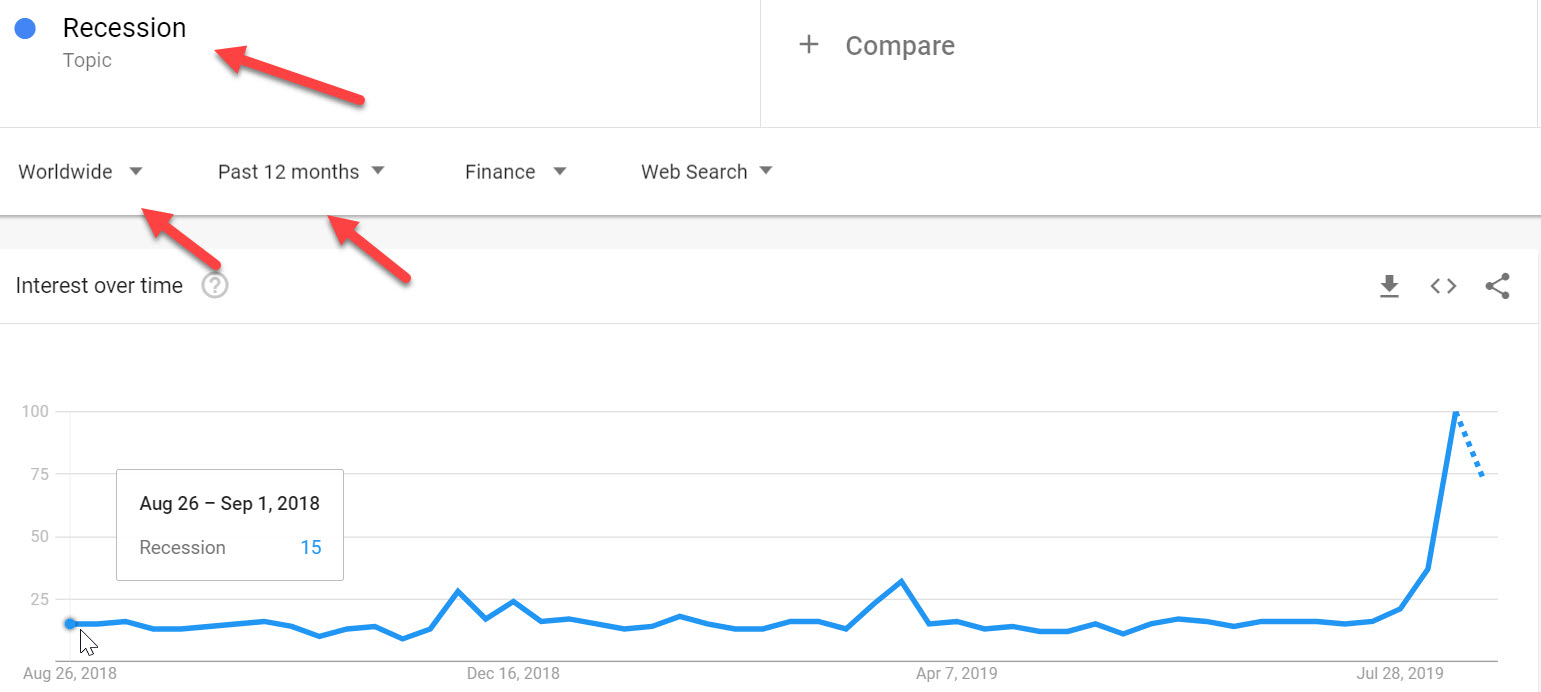Open the Finance category dropdown
The height and width of the screenshot is (692, 1541).
pyautogui.click(x=516, y=172)
